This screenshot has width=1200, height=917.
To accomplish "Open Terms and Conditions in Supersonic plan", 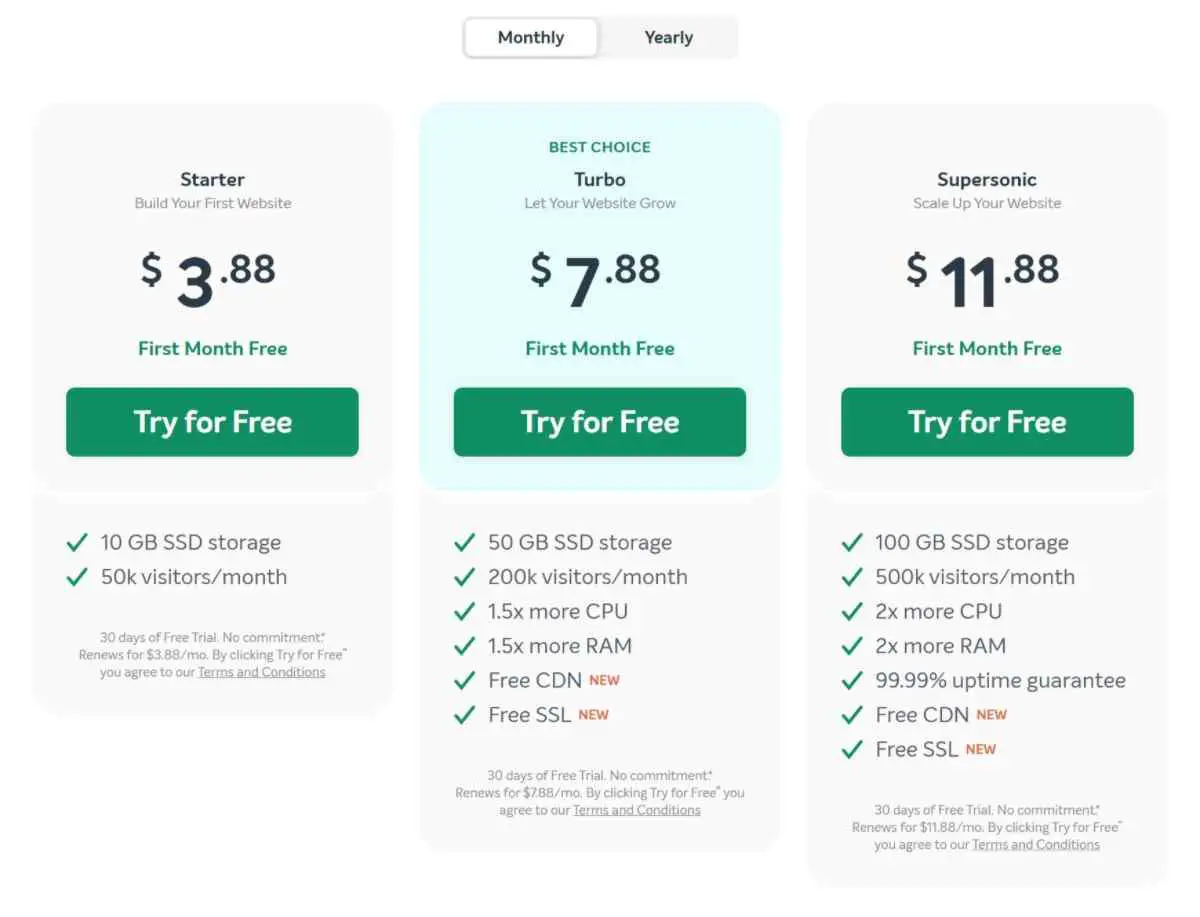I will point(1036,845).
